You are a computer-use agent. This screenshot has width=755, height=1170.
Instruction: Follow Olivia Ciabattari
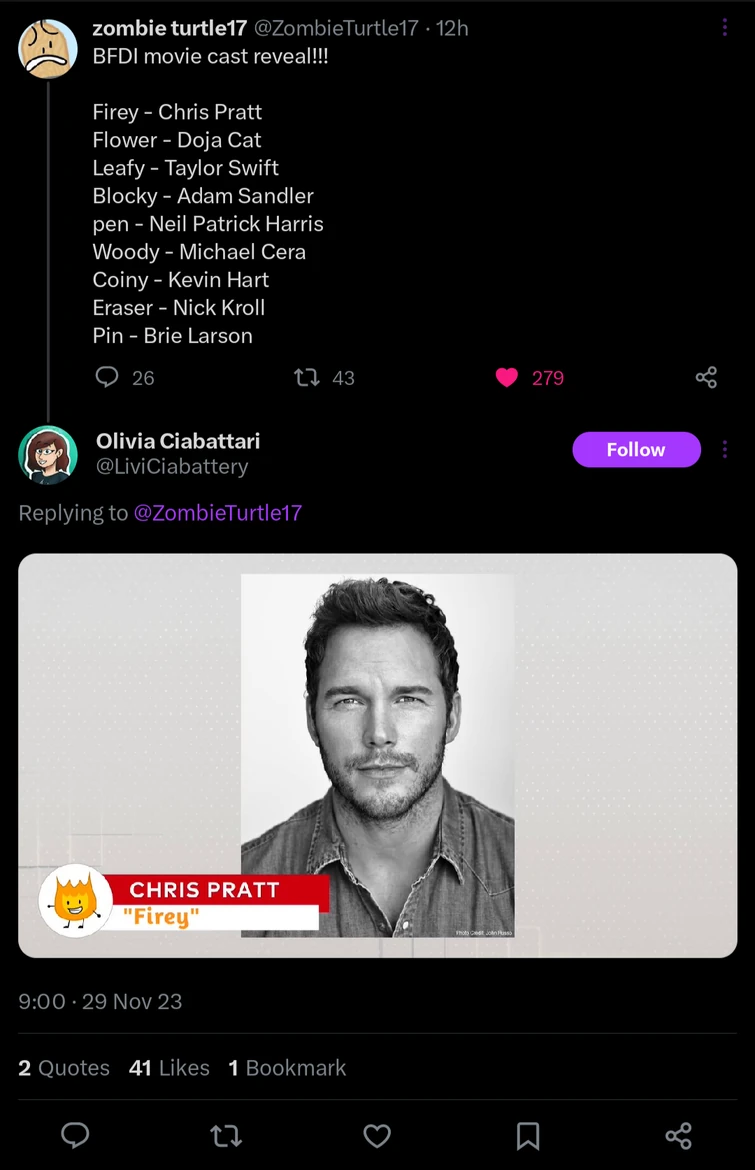tap(635, 450)
